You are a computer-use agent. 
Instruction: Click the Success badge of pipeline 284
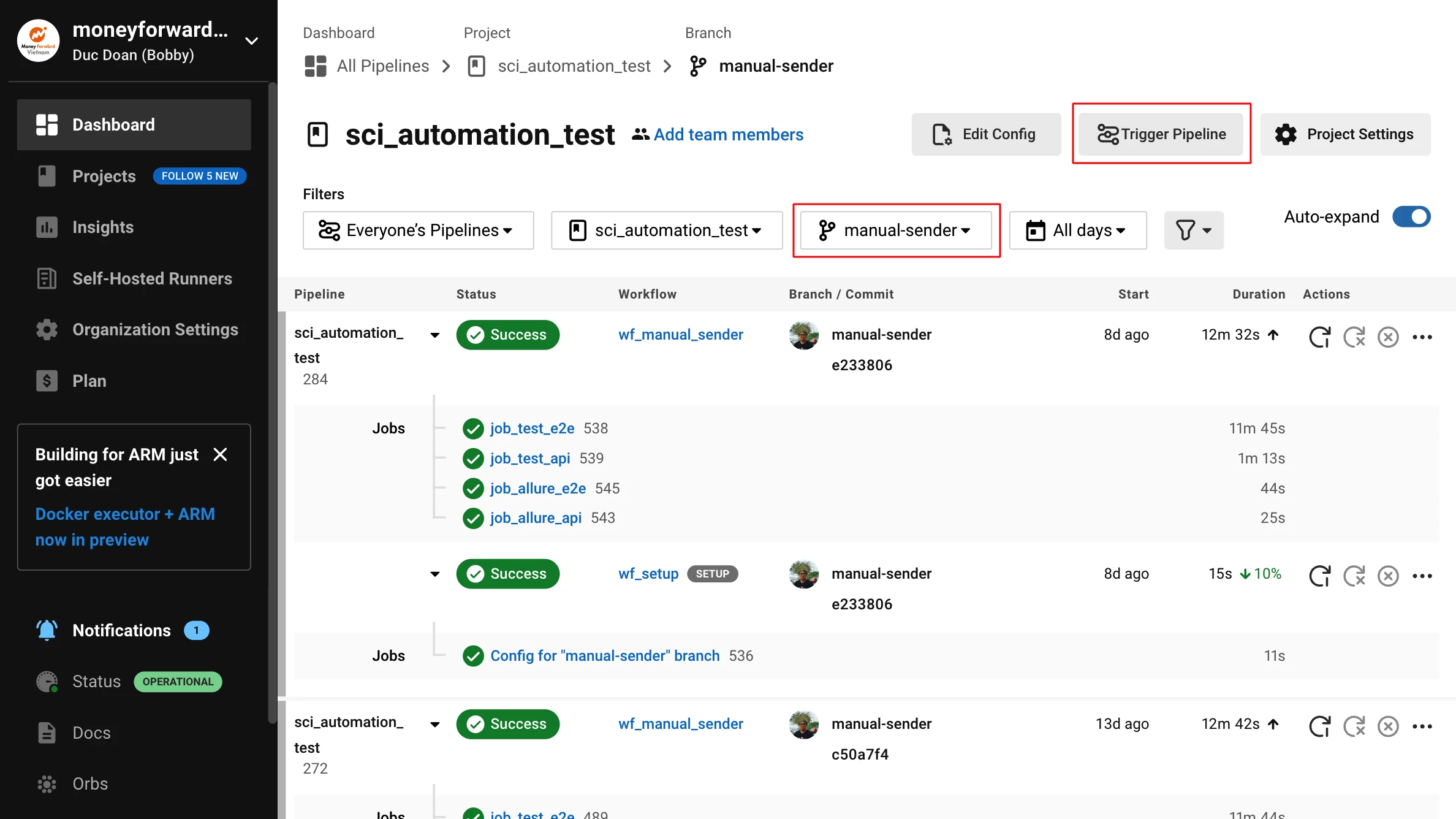pyautogui.click(x=507, y=335)
